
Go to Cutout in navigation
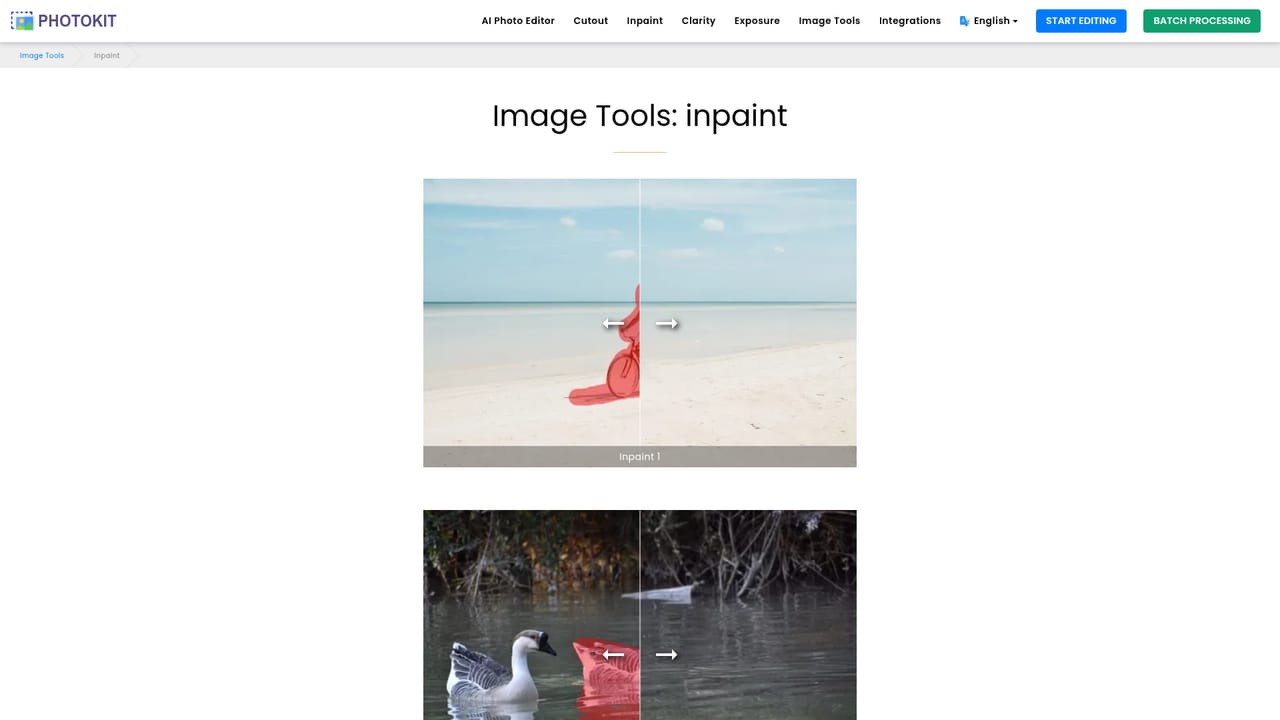[x=591, y=21]
